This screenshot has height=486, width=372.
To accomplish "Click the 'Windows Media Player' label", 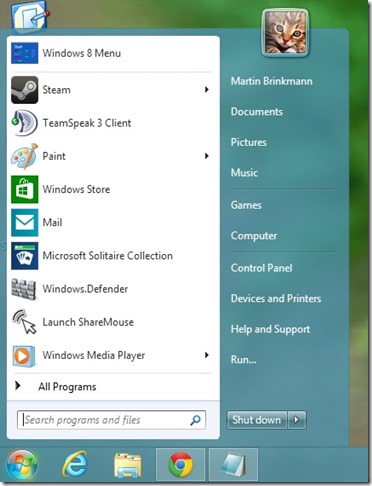I will tap(94, 356).
